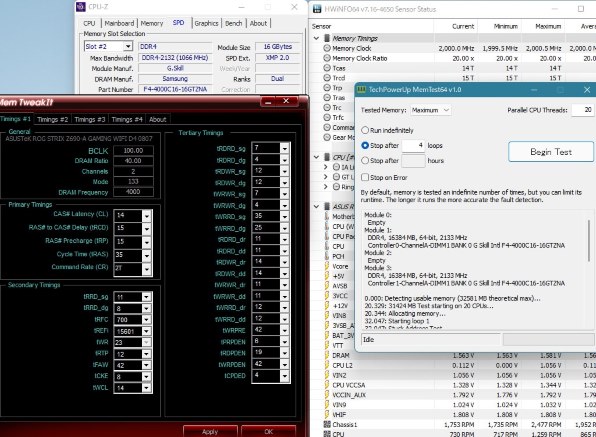This screenshot has height=437, width=596.
Task: Click the Maximum column header in HWiNFO
Action: coord(543,26)
